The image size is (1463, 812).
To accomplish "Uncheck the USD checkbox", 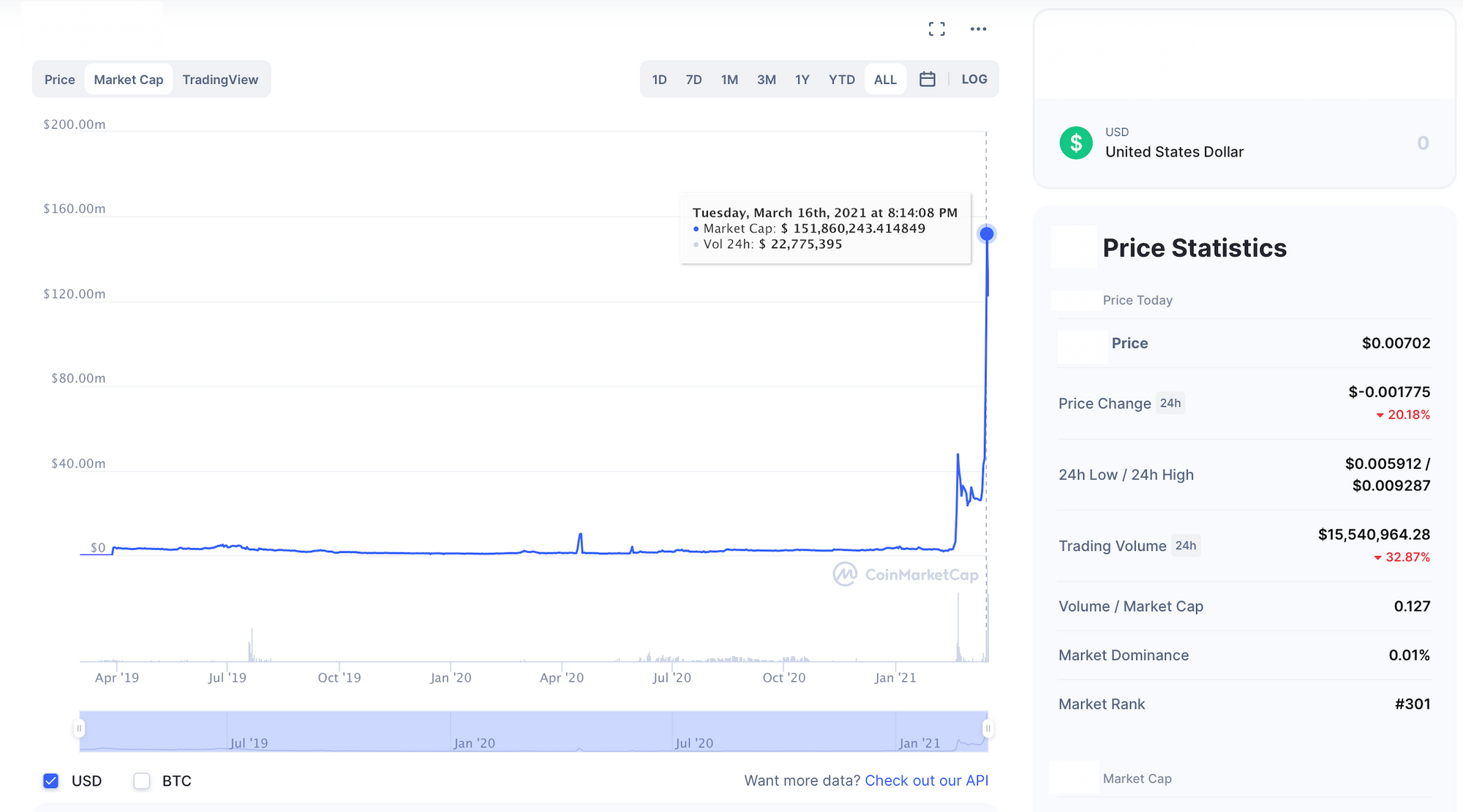I will (50, 781).
